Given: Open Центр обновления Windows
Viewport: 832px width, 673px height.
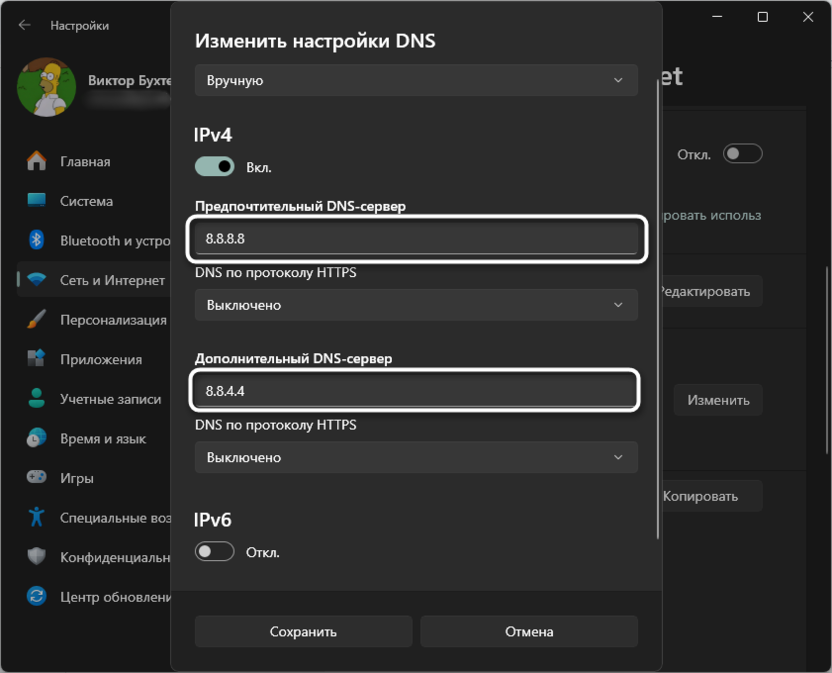Looking at the screenshot, I should (x=100, y=596).
